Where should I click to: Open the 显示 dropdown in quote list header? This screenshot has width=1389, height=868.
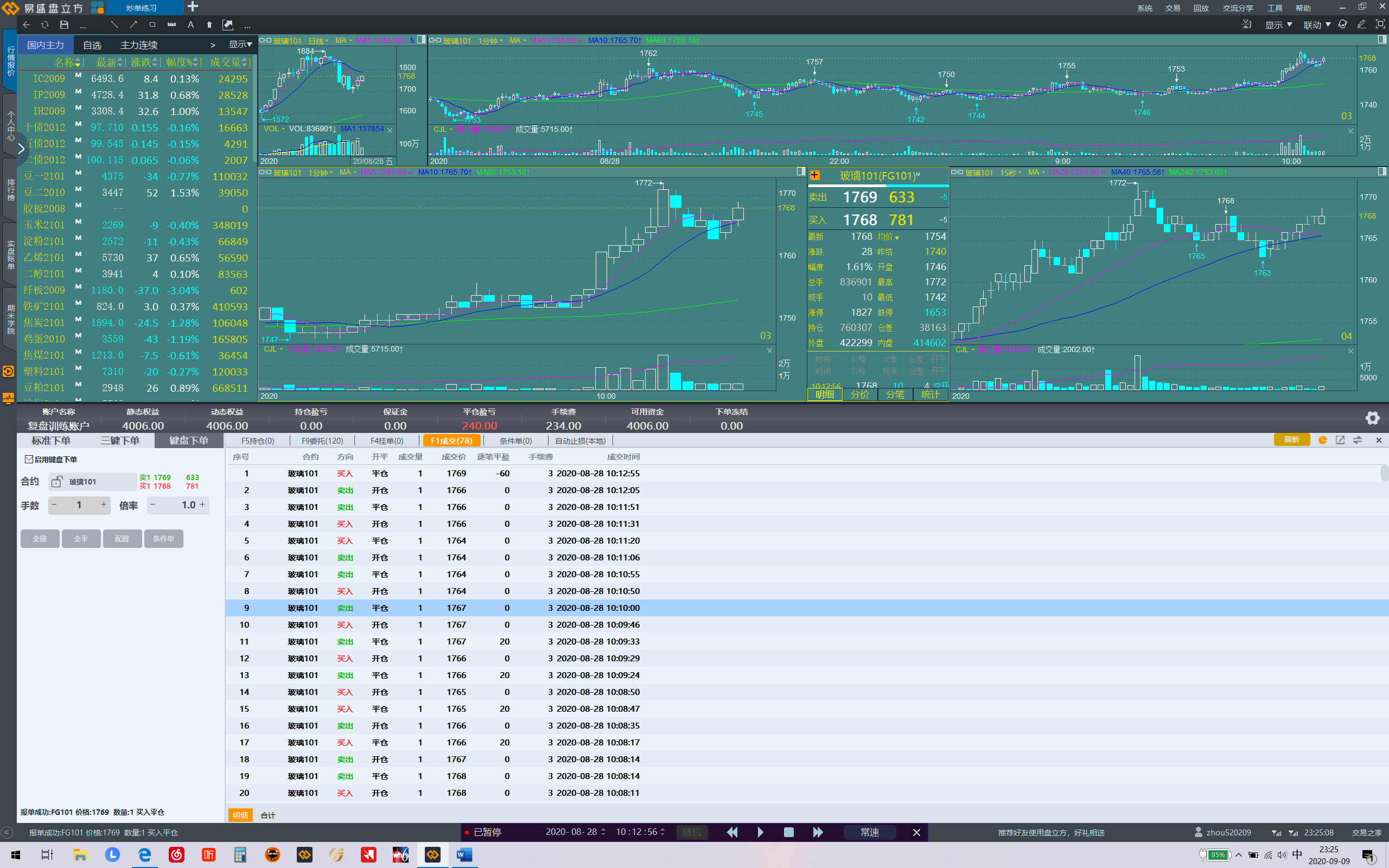tap(240, 44)
